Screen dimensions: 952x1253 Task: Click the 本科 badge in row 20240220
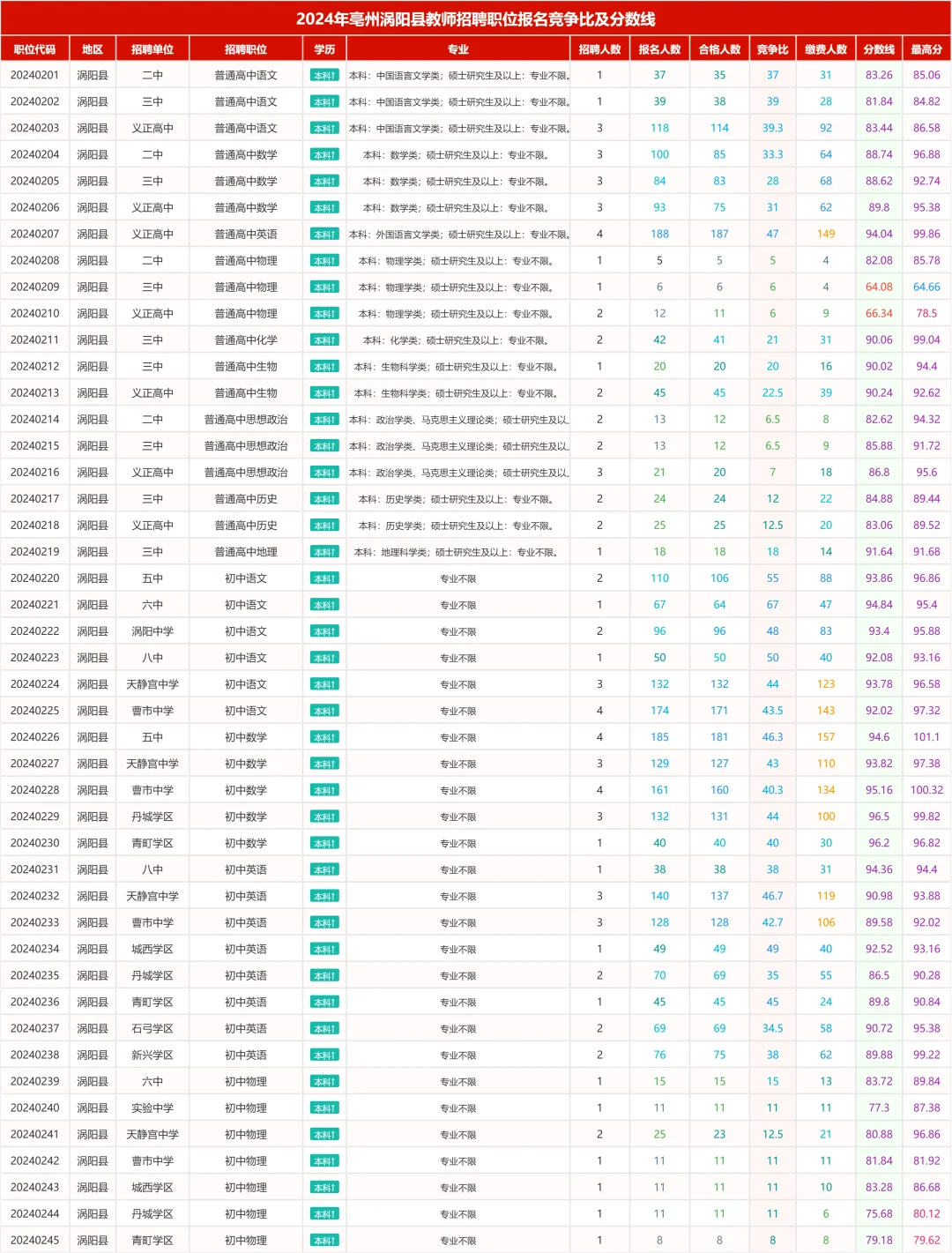(x=324, y=578)
